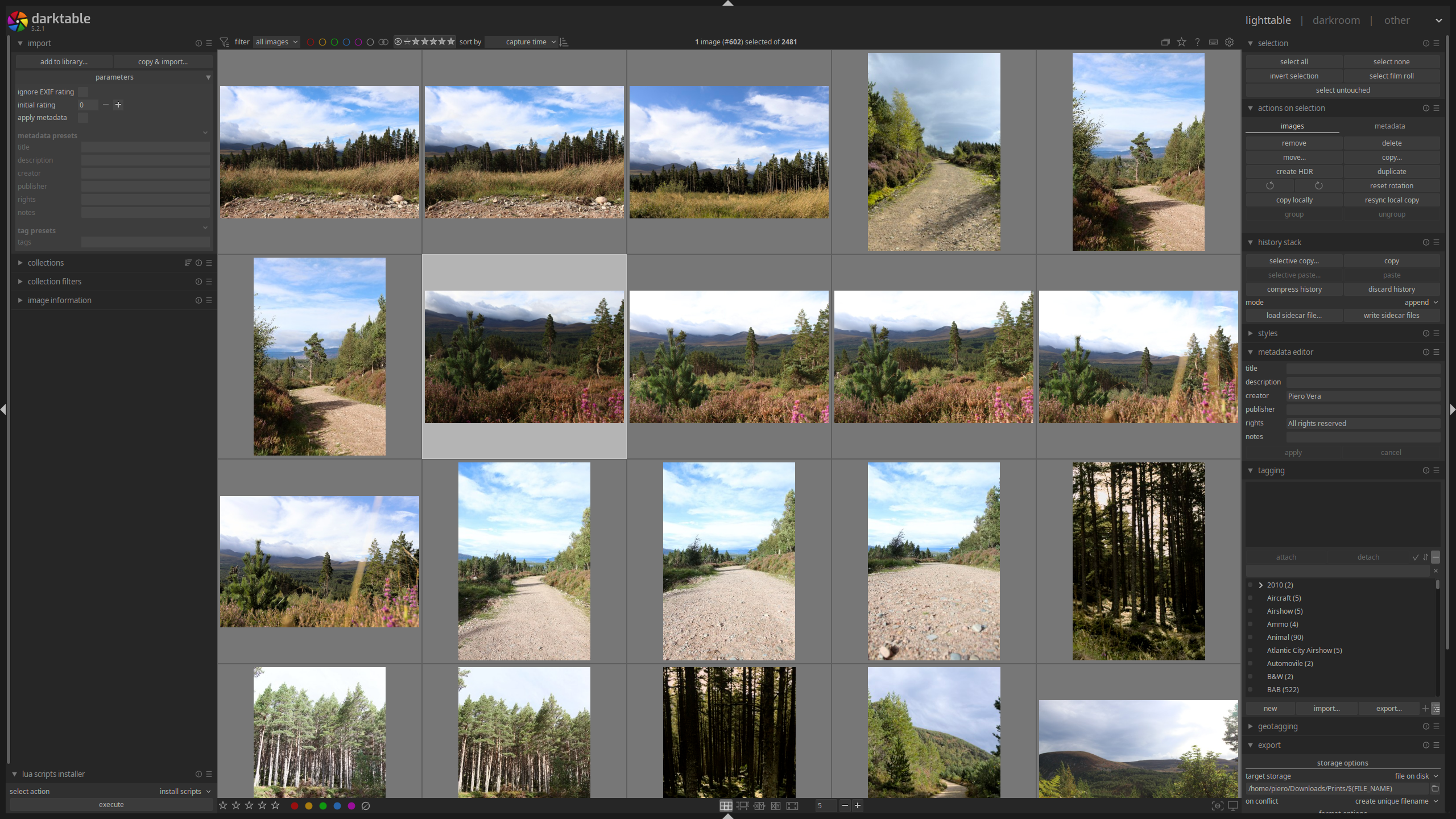Toggle the red color label filter

click(311, 42)
